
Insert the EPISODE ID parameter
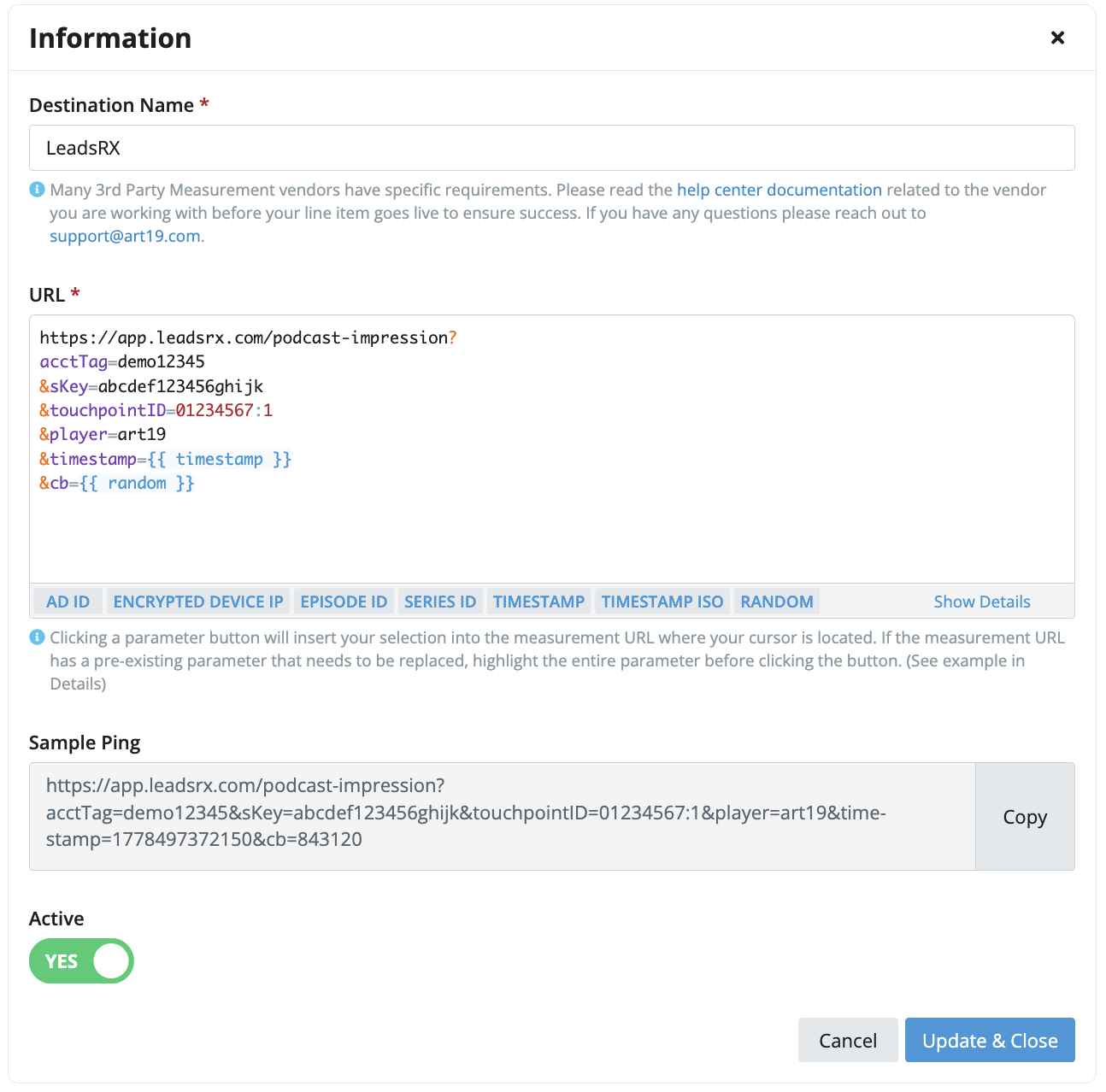(344, 602)
